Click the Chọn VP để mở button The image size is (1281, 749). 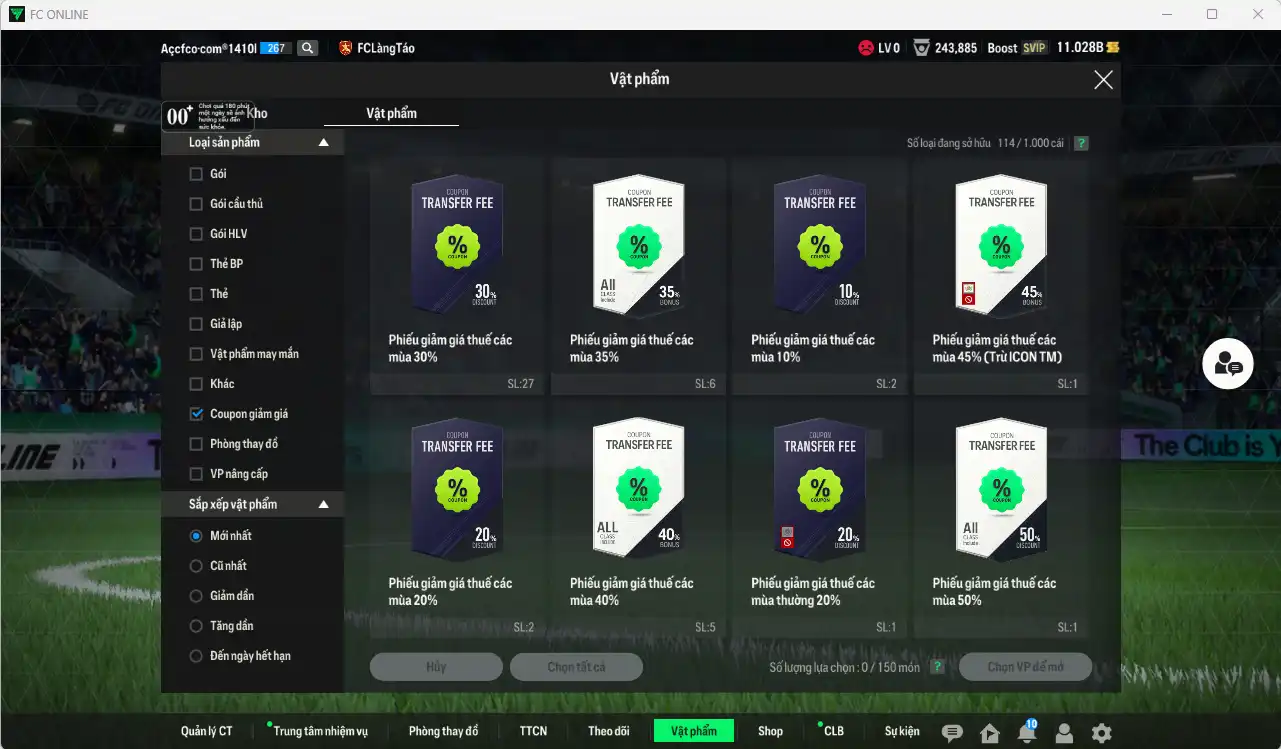coord(1025,667)
